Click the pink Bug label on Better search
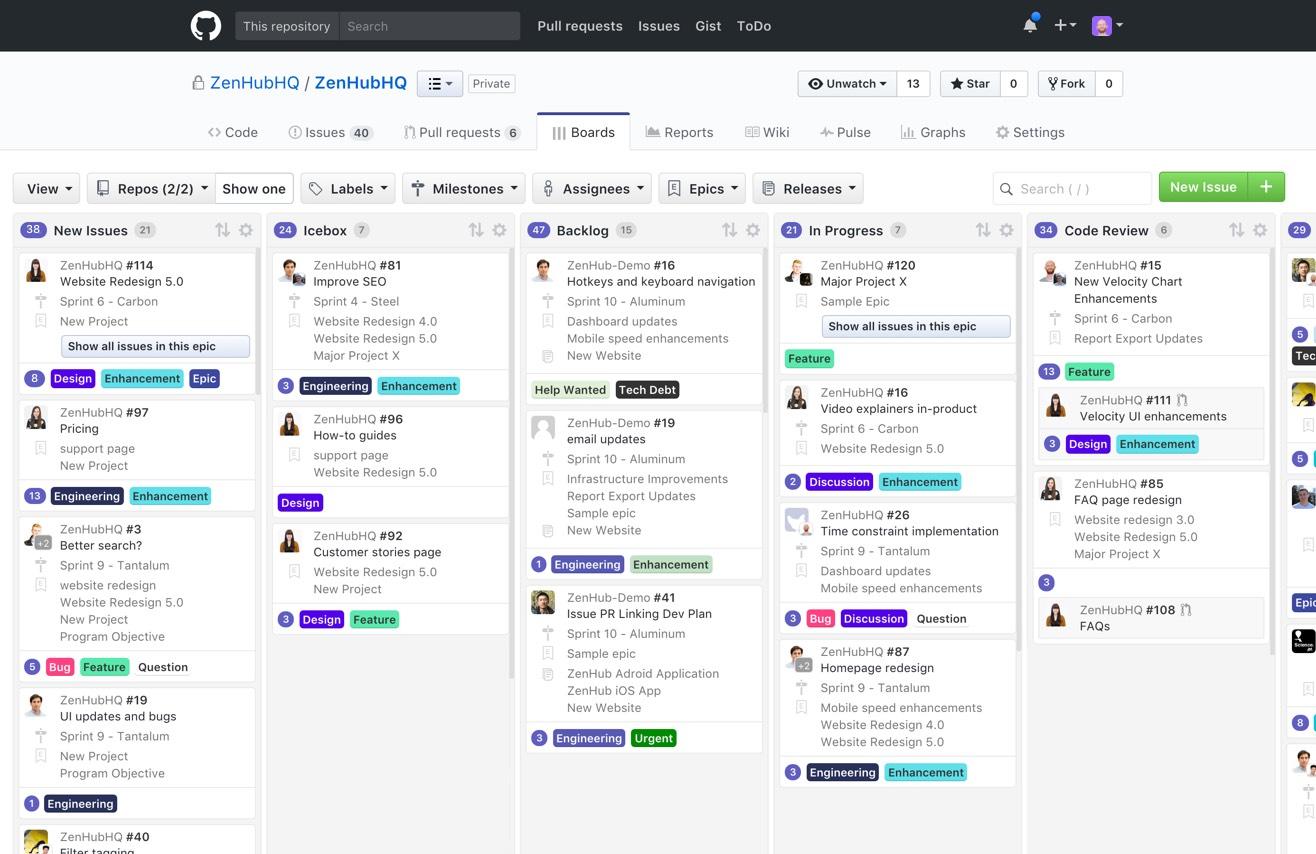 pyautogui.click(x=60, y=667)
